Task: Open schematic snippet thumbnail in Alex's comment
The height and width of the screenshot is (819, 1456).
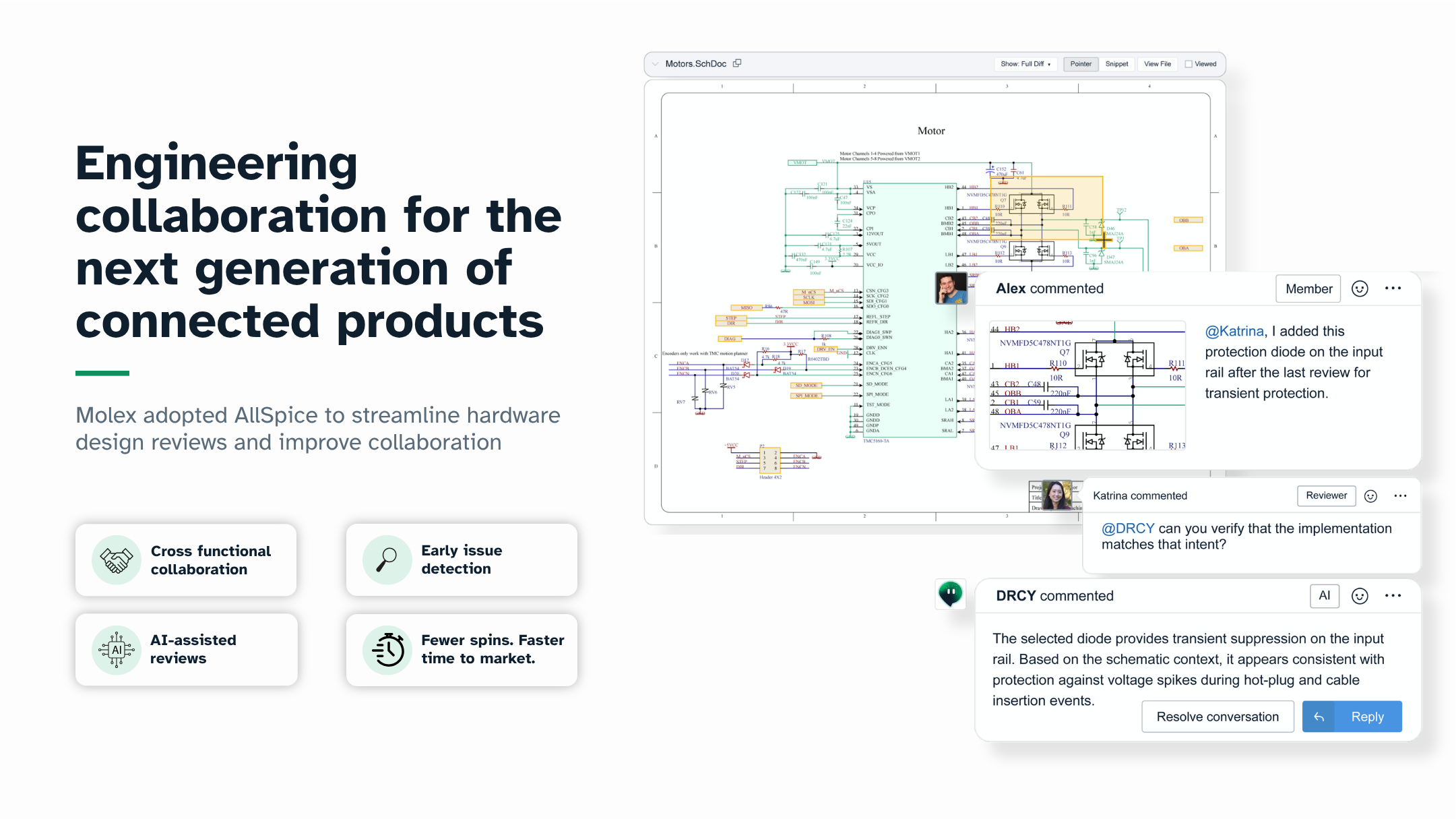Action: pos(1087,386)
